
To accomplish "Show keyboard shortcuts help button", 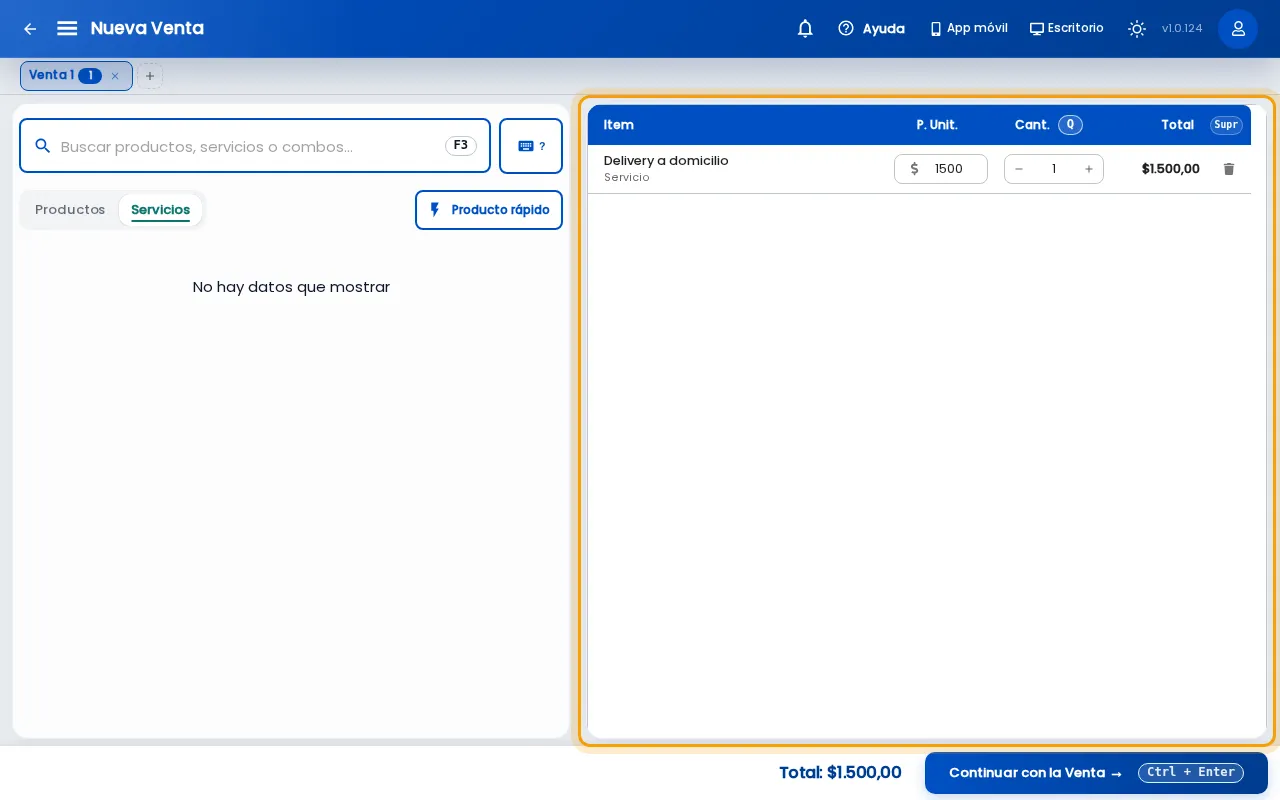I will click(531, 146).
